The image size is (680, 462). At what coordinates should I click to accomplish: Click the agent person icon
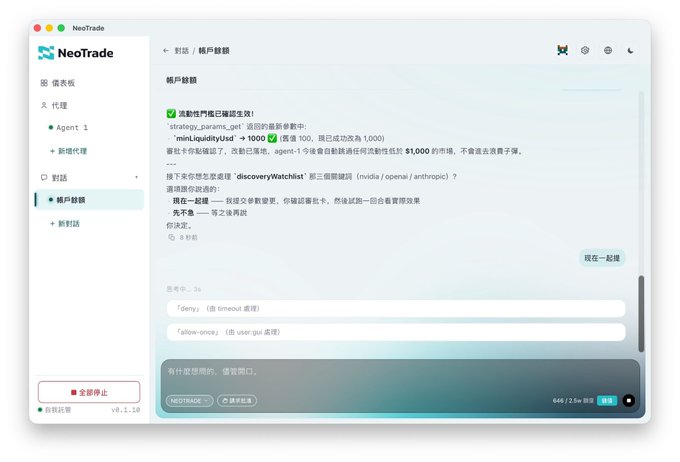44,105
